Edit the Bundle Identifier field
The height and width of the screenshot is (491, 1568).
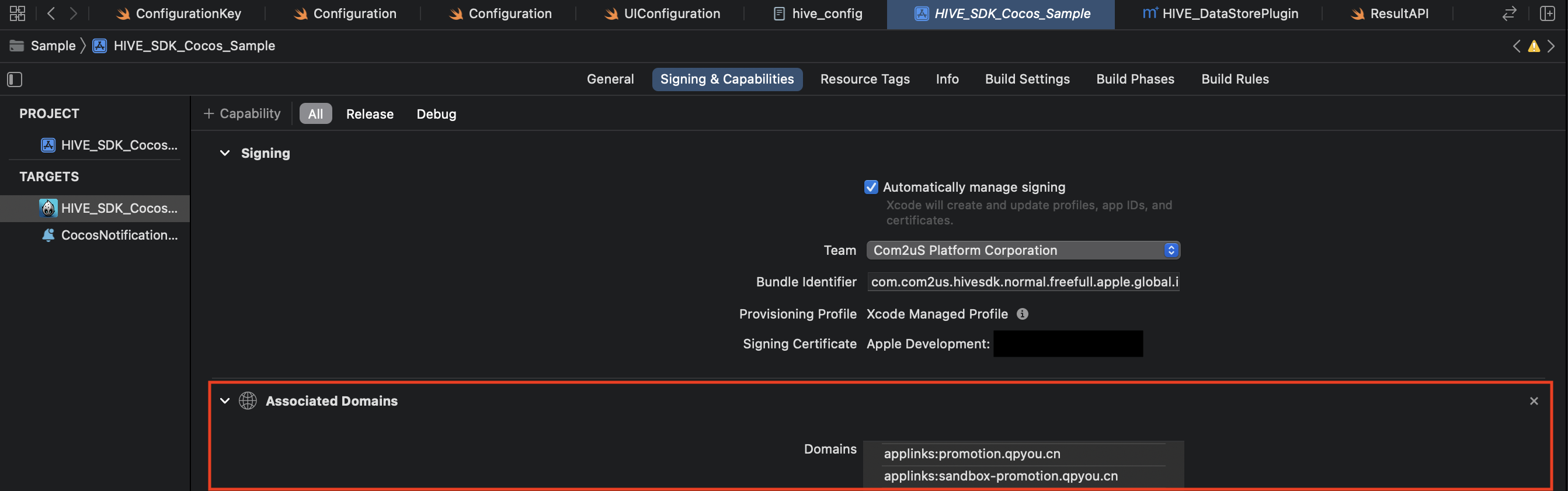1023,282
